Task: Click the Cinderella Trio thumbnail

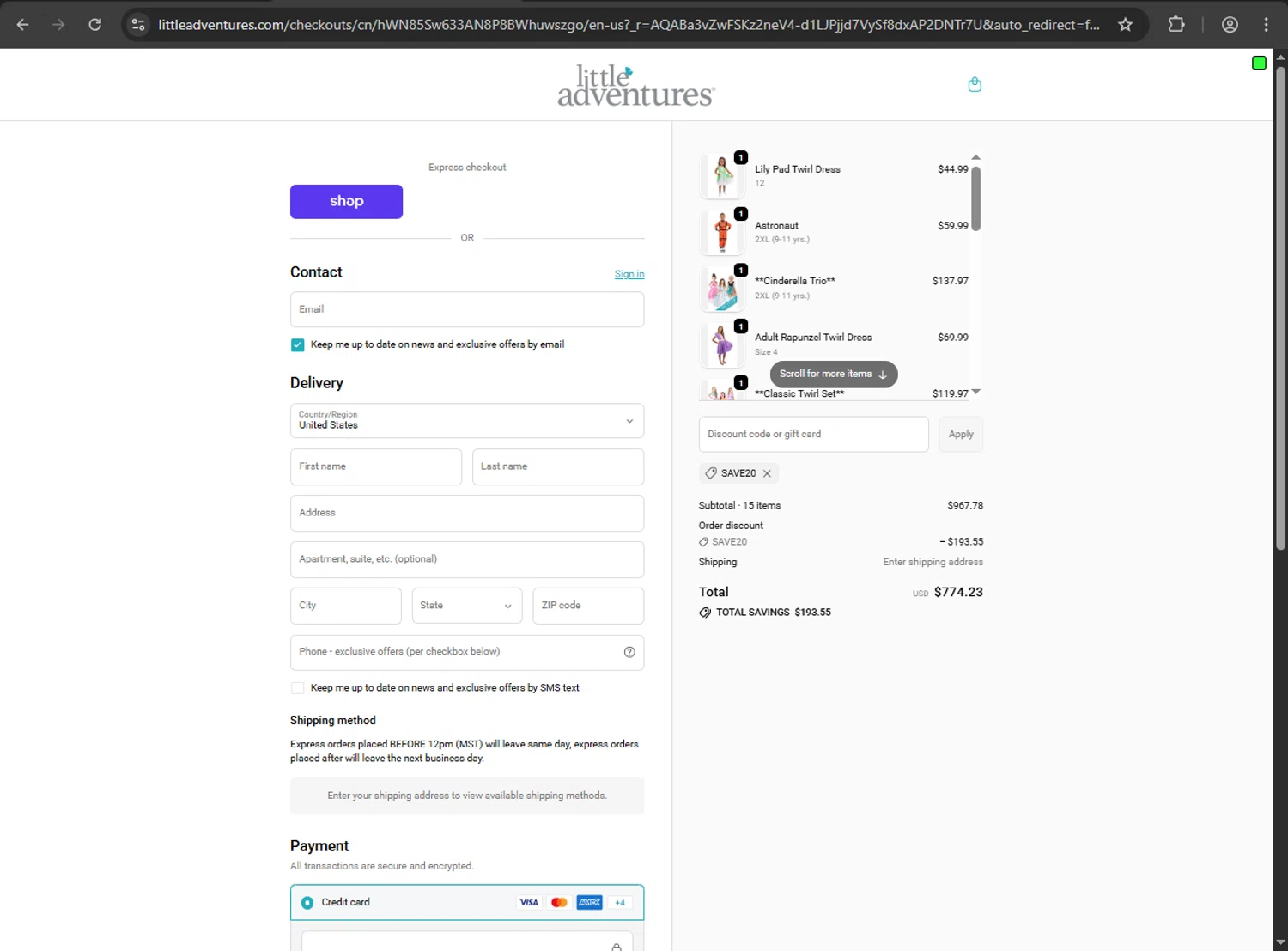Action: click(x=722, y=289)
